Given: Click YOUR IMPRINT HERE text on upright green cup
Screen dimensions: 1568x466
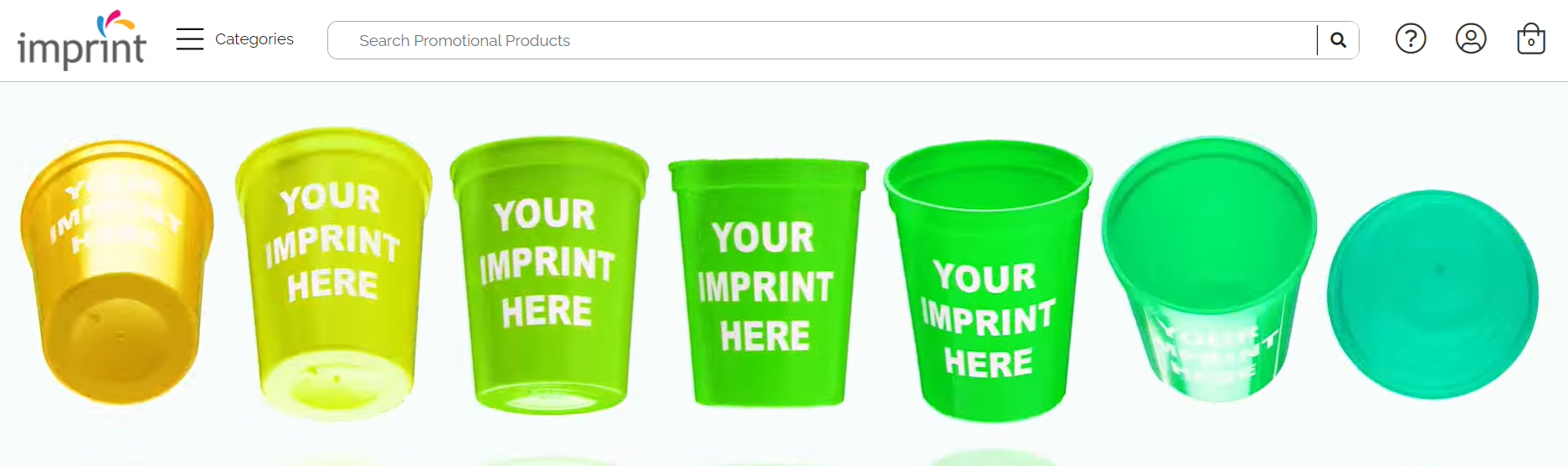Looking at the screenshot, I should (x=765, y=286).
